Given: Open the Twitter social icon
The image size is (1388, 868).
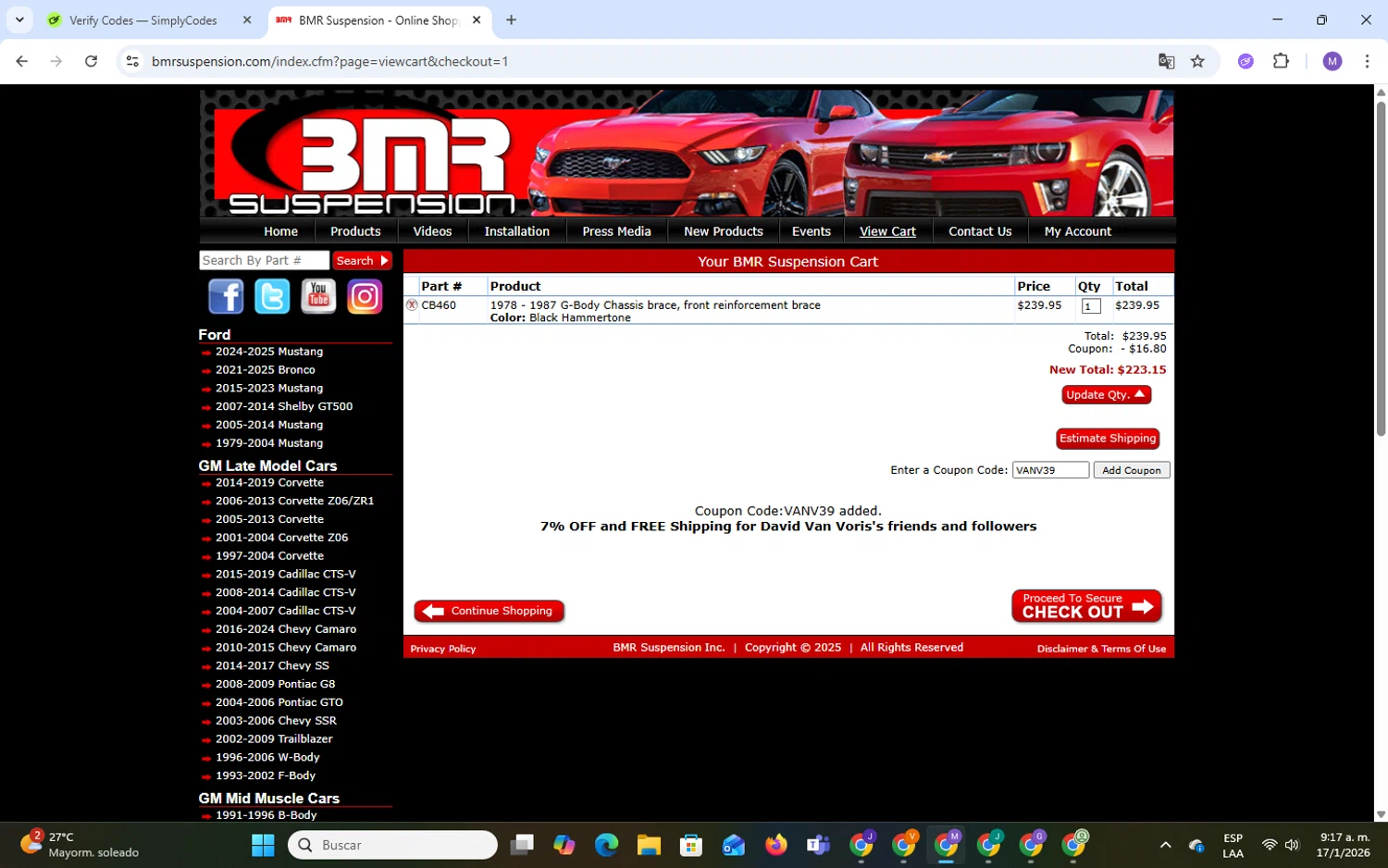Looking at the screenshot, I should tap(272, 297).
